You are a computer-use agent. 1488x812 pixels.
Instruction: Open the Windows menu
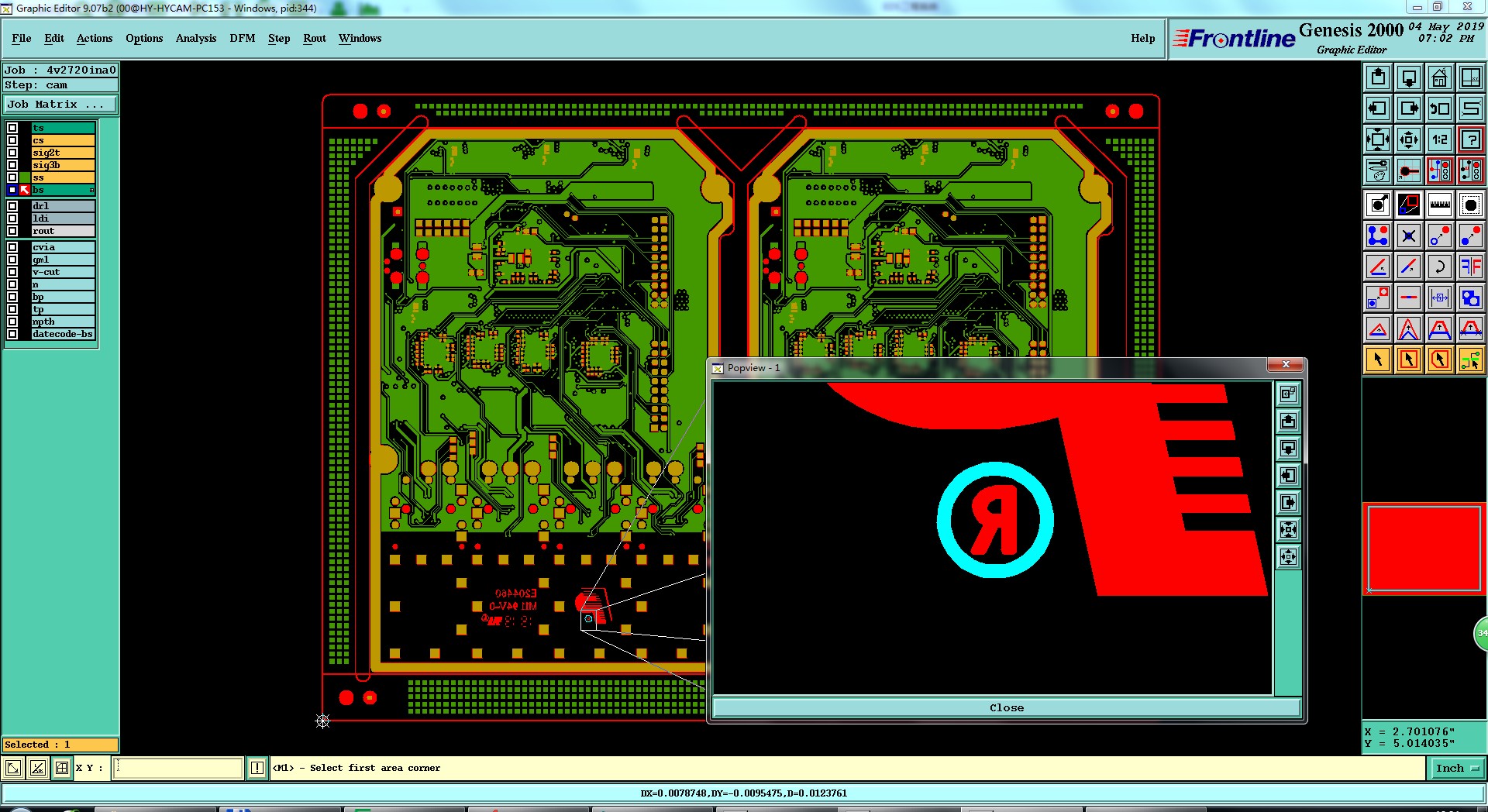click(x=360, y=38)
